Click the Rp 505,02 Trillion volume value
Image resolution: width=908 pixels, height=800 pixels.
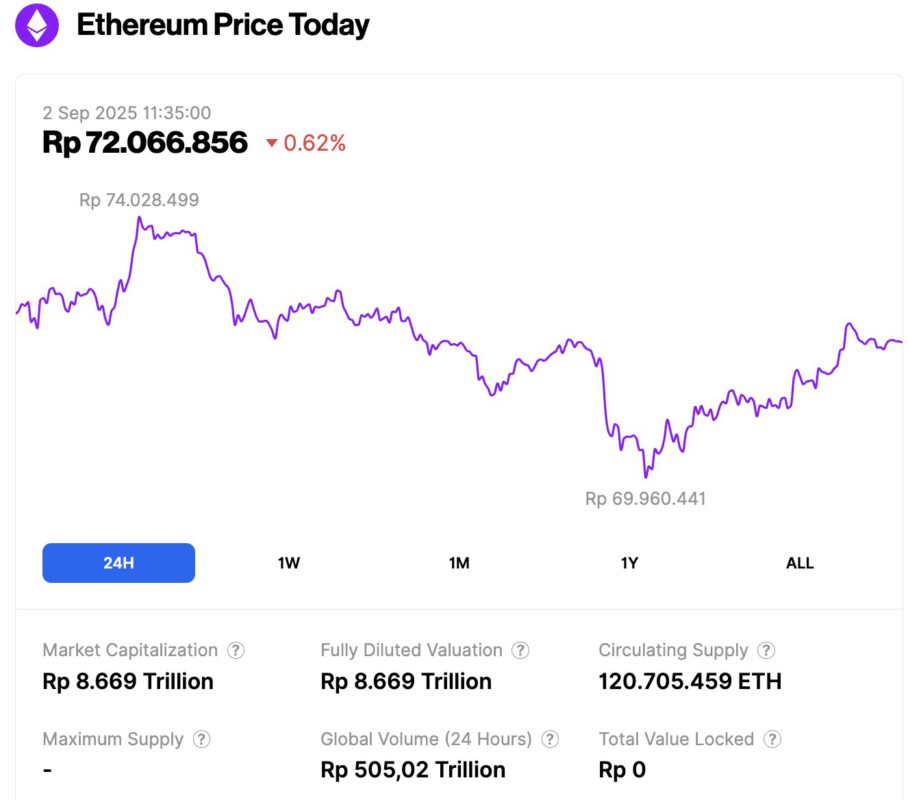click(x=413, y=770)
